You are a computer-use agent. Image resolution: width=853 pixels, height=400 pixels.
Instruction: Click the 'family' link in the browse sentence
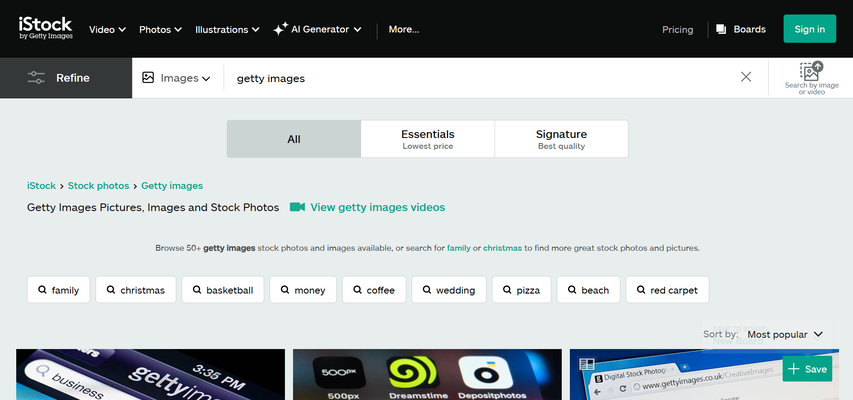click(x=459, y=248)
